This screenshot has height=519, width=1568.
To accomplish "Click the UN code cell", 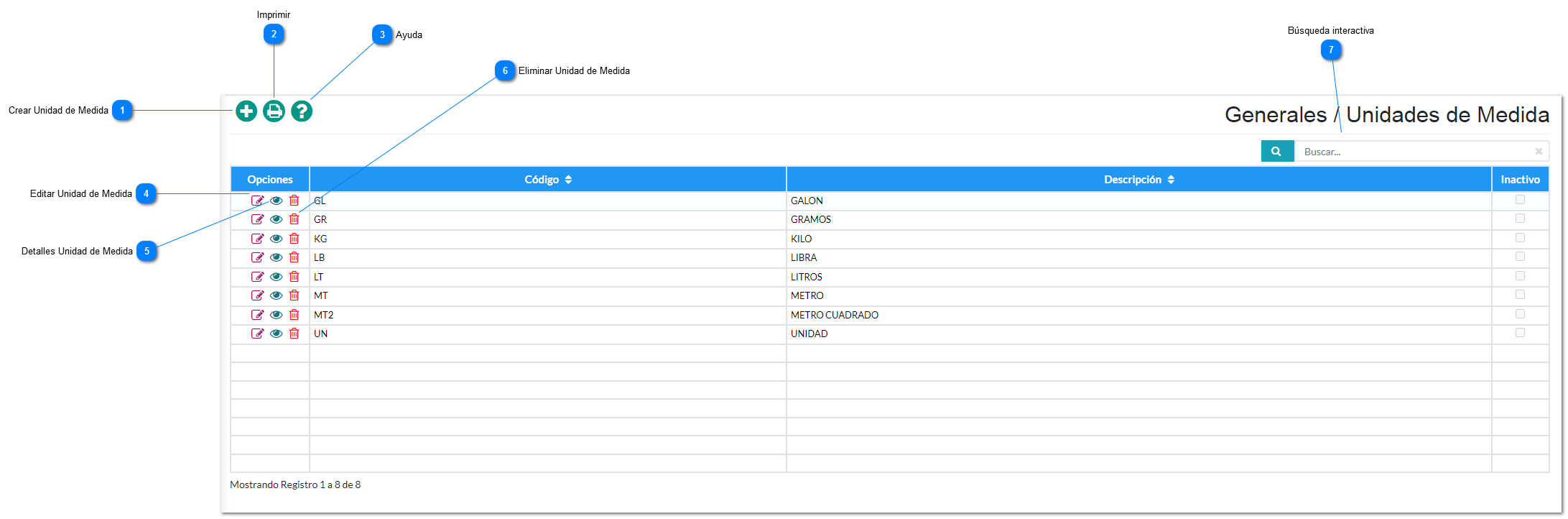I will (x=548, y=334).
